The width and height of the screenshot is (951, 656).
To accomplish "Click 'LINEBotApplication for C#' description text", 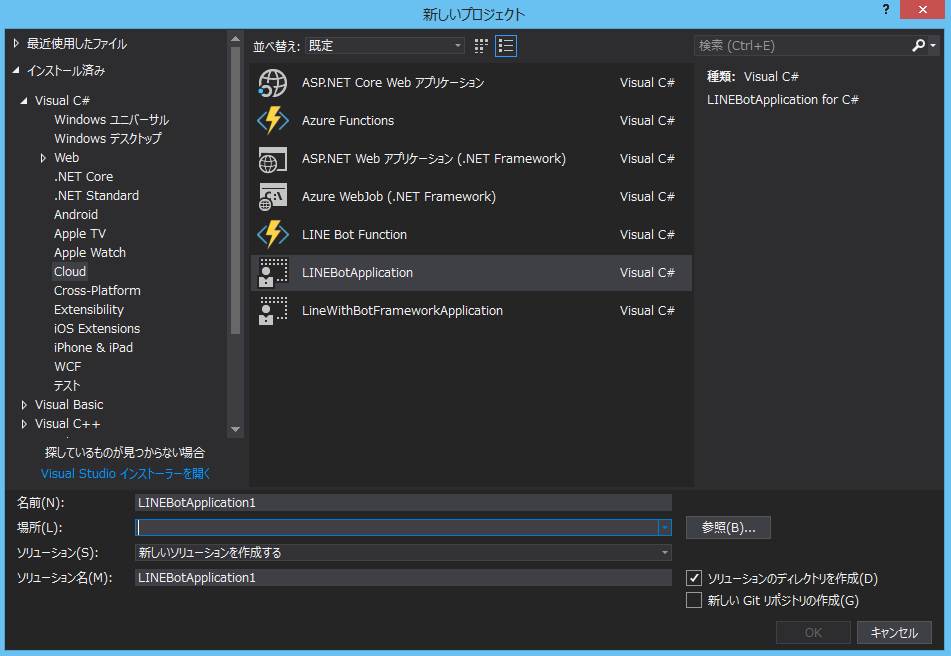I will click(782, 99).
